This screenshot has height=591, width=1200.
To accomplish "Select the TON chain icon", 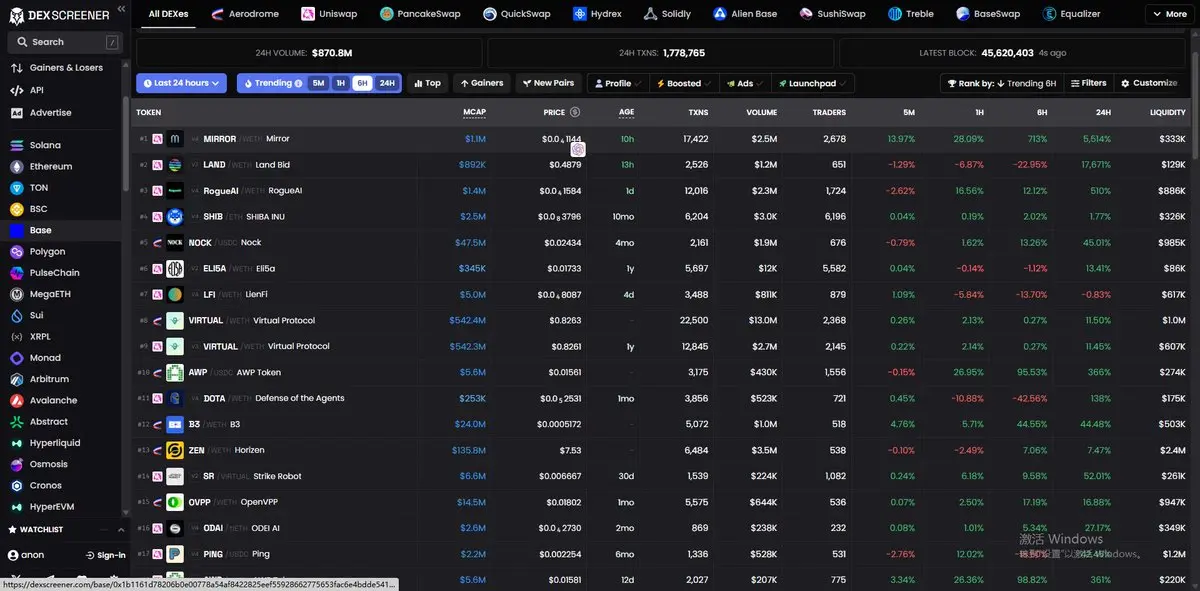I will pos(16,188).
